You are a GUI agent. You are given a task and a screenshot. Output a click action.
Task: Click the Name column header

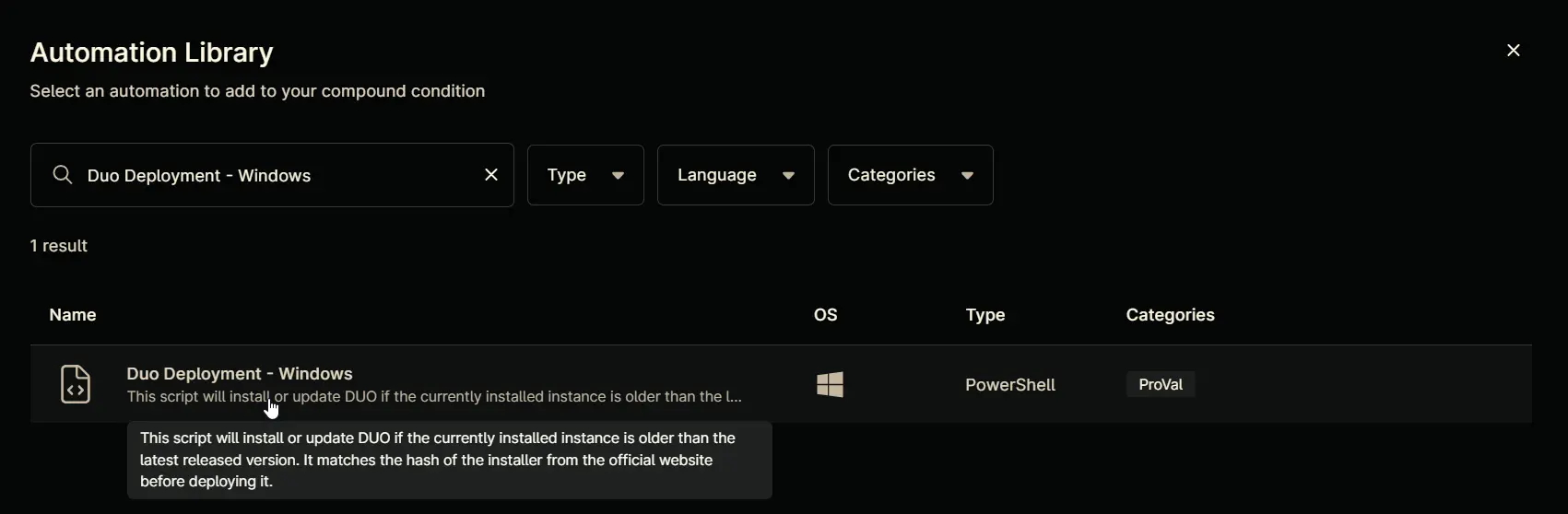tap(73, 315)
